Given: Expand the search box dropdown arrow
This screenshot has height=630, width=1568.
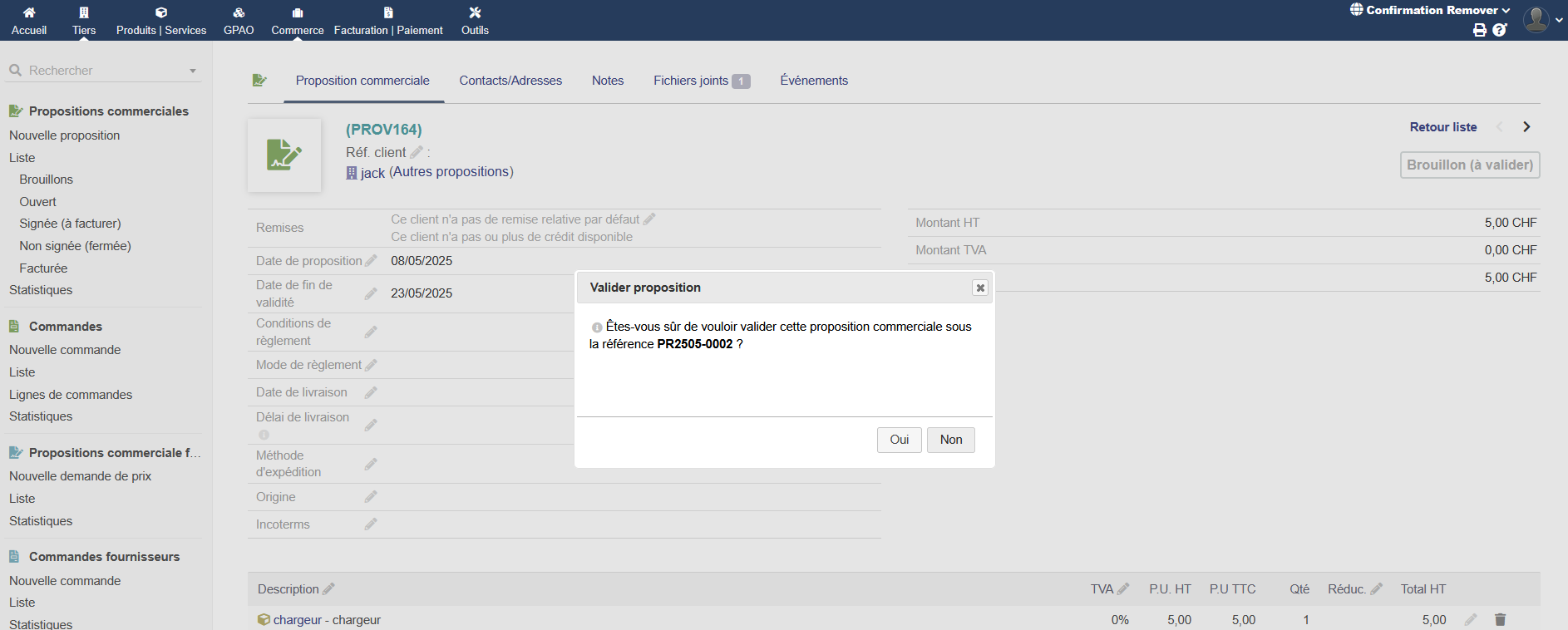Looking at the screenshot, I should (193, 71).
